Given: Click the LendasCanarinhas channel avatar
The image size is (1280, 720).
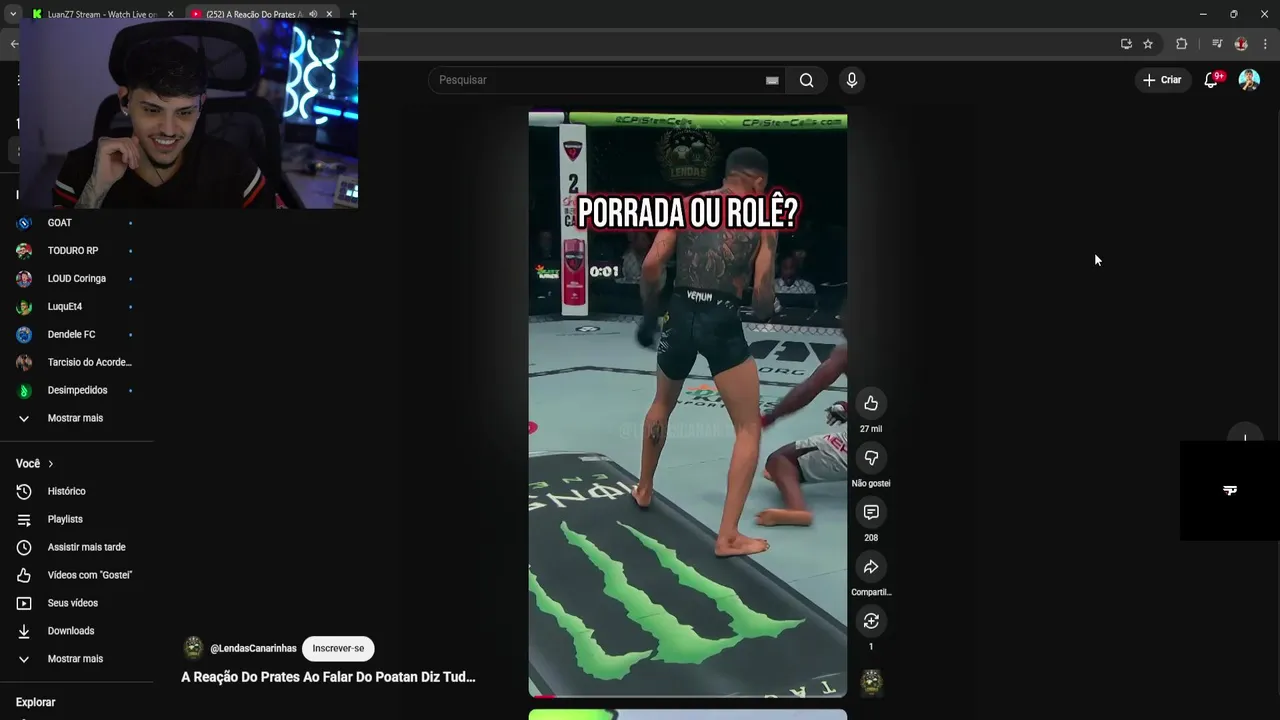Looking at the screenshot, I should pyautogui.click(x=193, y=648).
